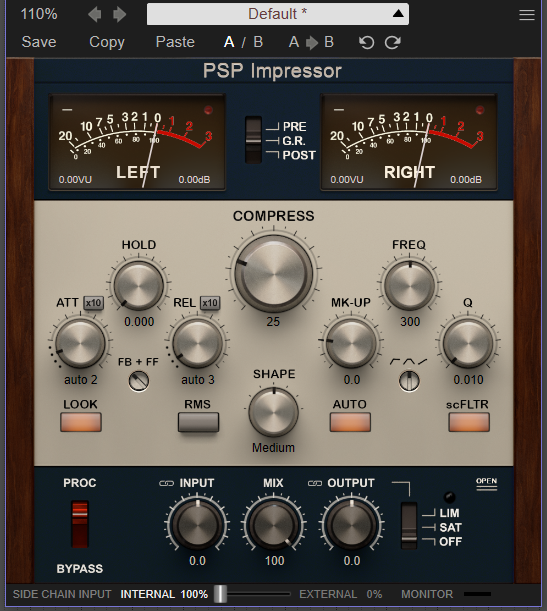
Task: Reset the RIGHT meter red peak LED
Action: pos(480,110)
